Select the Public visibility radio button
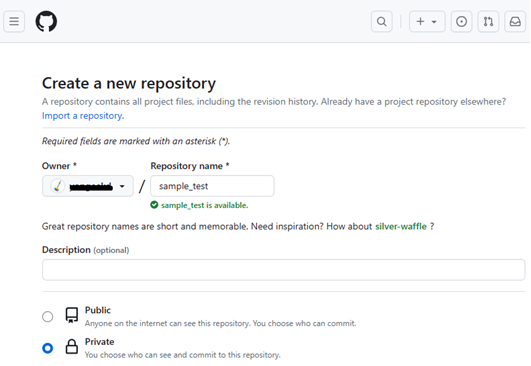 47,317
